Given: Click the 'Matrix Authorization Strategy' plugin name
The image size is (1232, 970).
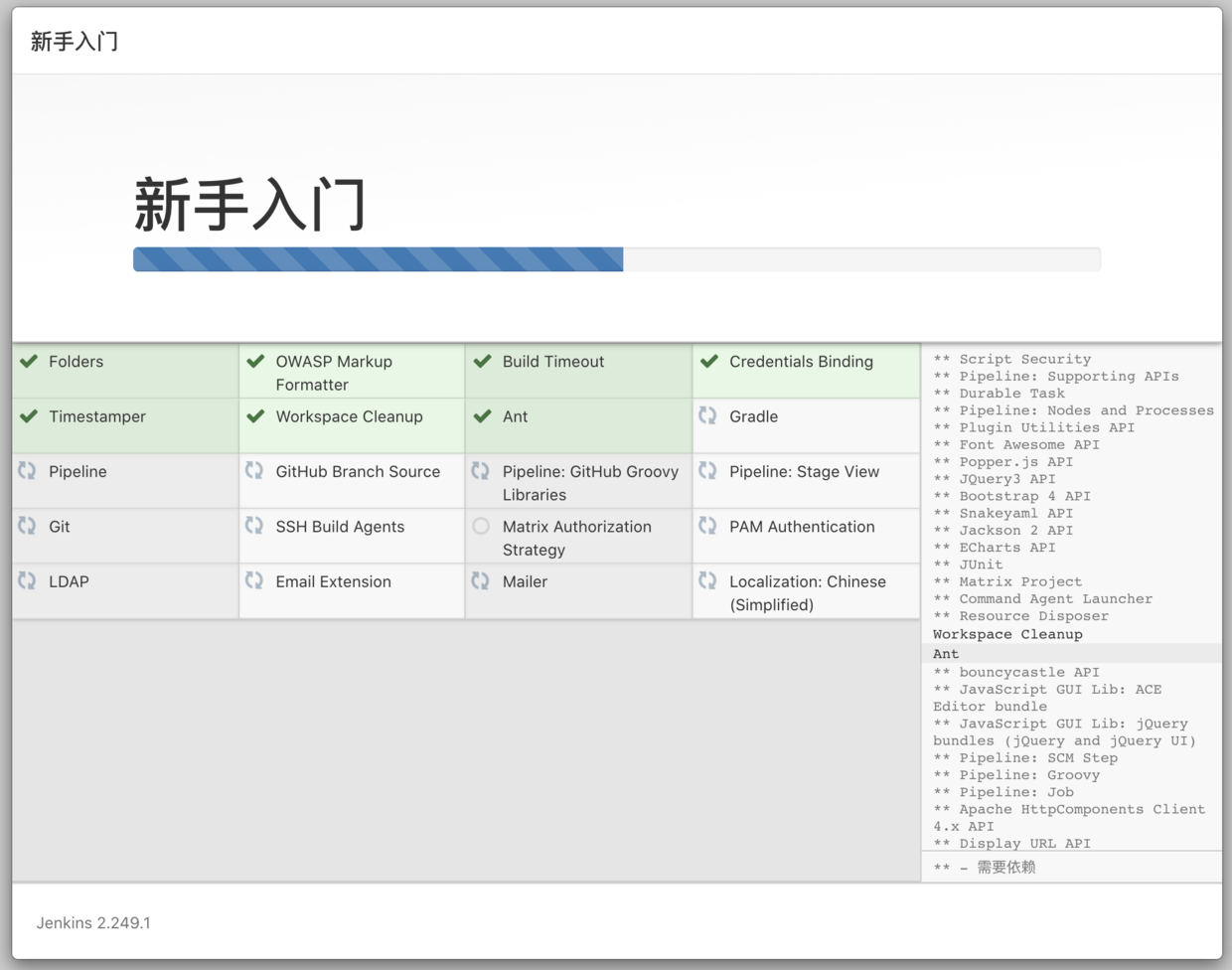Looking at the screenshot, I should (x=577, y=538).
